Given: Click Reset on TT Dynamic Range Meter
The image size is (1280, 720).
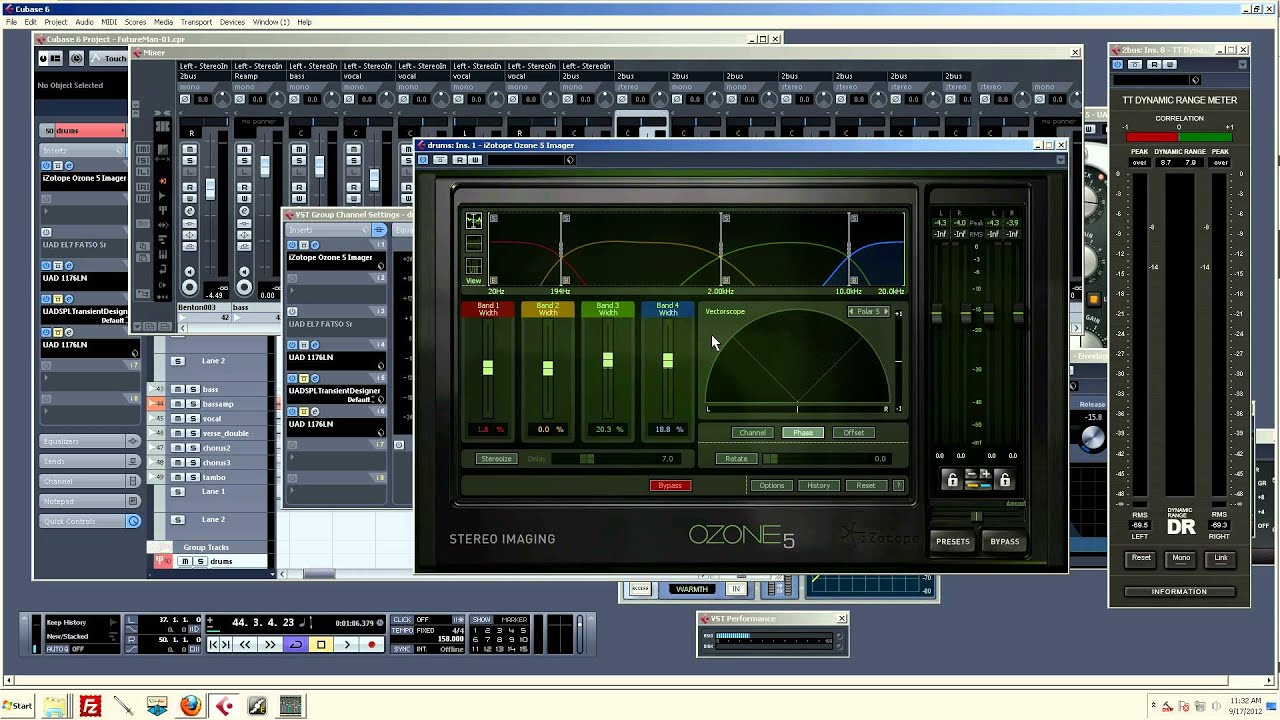Looking at the screenshot, I should pos(1141,558).
